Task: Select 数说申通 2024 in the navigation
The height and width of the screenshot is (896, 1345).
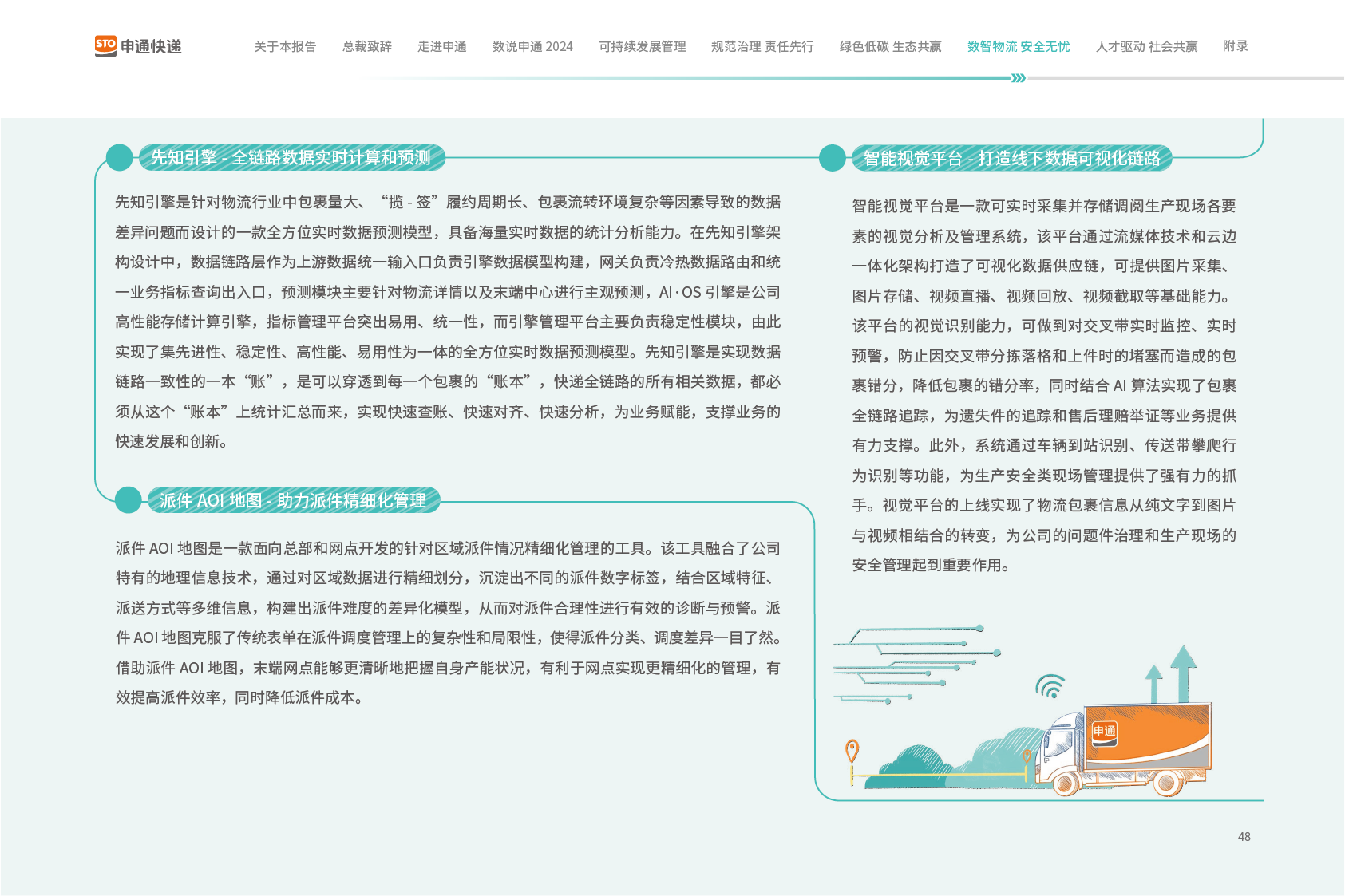Action: point(532,46)
